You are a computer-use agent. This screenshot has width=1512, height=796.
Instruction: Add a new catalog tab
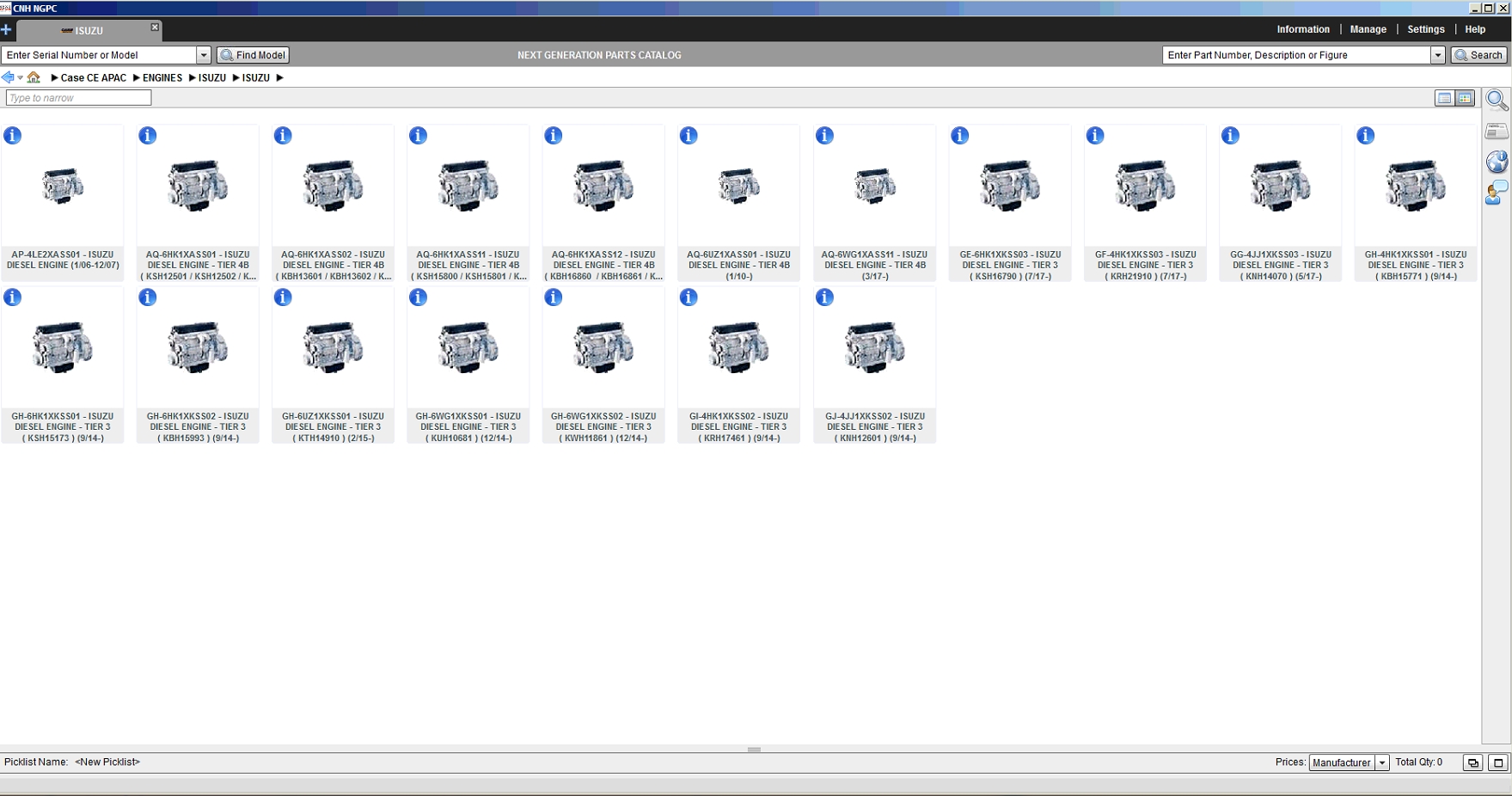tap(6, 30)
